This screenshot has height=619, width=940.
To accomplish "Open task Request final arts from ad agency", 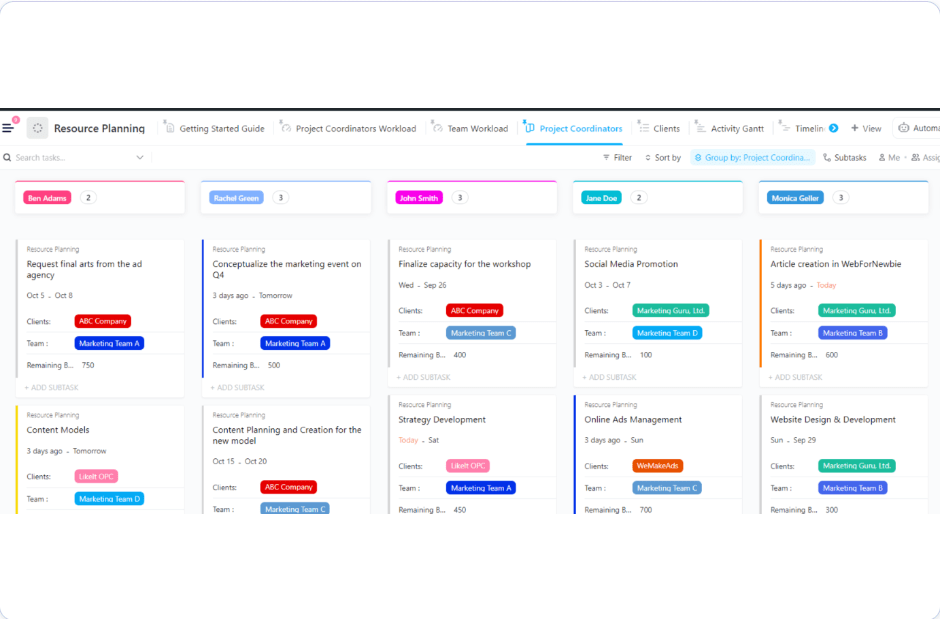I will 85,269.
